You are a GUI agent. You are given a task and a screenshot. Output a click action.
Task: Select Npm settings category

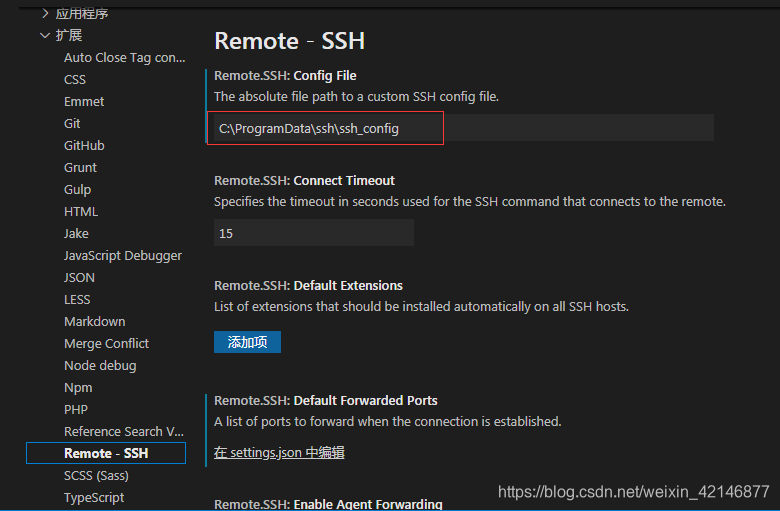click(78, 388)
